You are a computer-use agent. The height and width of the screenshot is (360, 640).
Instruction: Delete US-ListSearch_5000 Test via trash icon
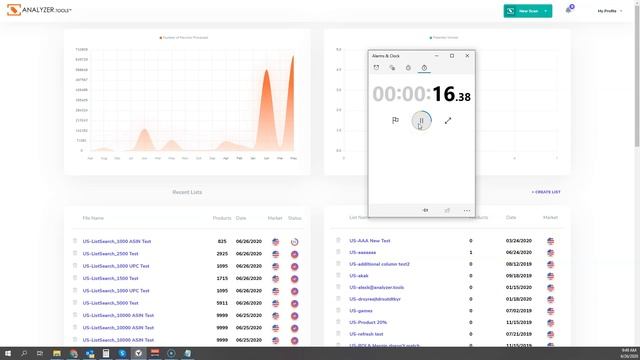pyautogui.click(x=75, y=302)
